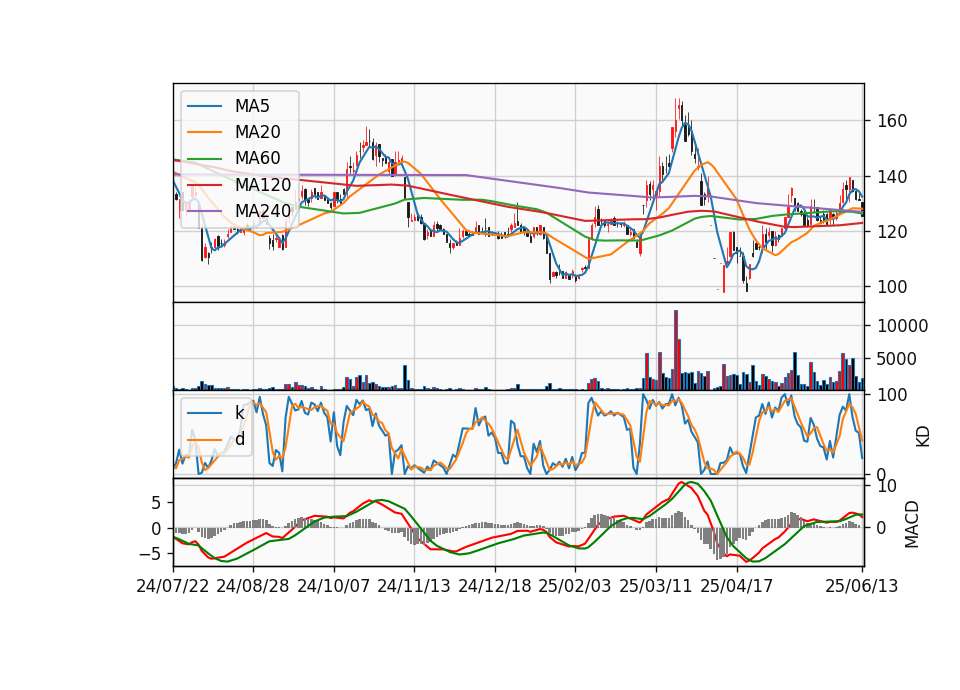Click the 5 tick on left MACD axis

156,503
